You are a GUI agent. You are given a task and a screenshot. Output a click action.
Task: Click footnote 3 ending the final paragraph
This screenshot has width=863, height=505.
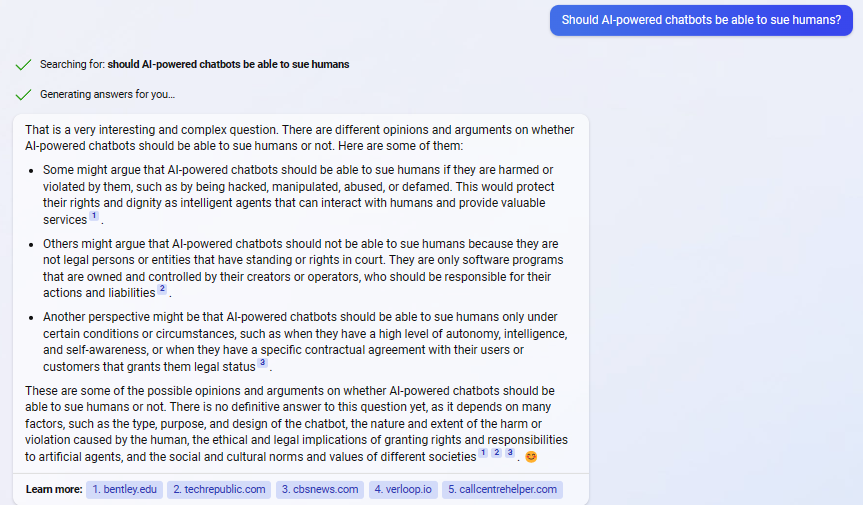click(510, 453)
